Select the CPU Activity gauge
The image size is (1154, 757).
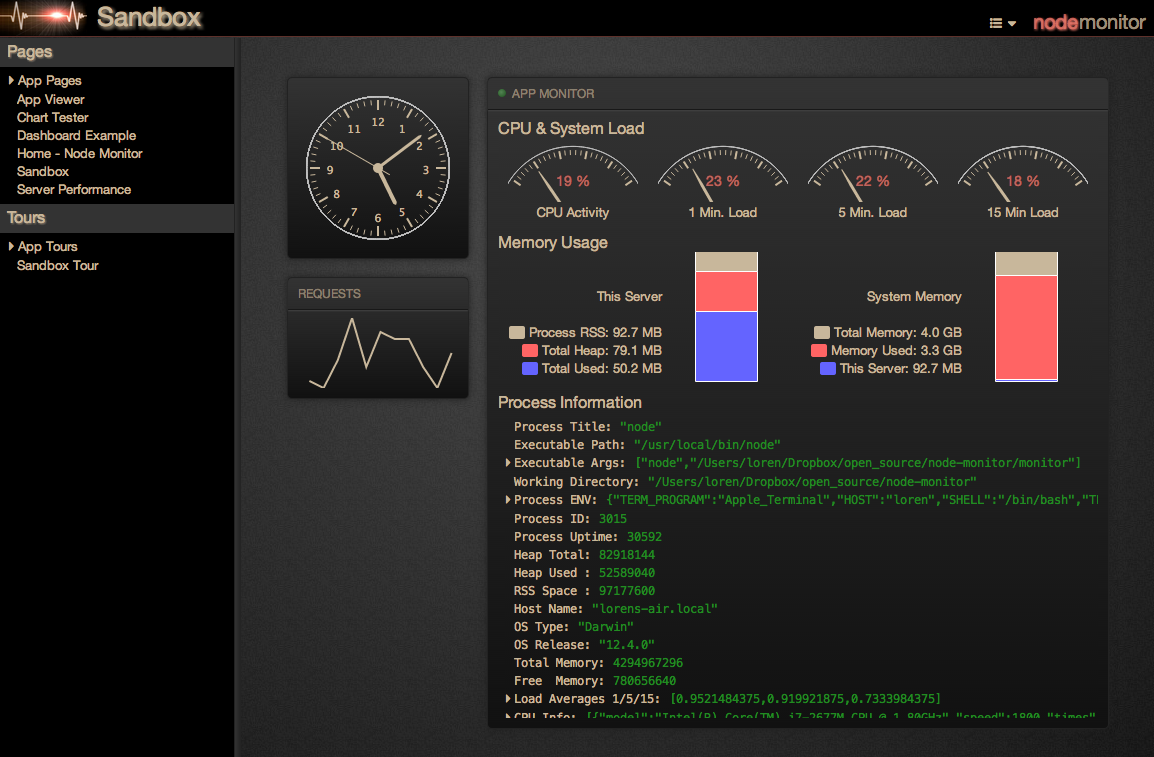pyautogui.click(x=571, y=175)
